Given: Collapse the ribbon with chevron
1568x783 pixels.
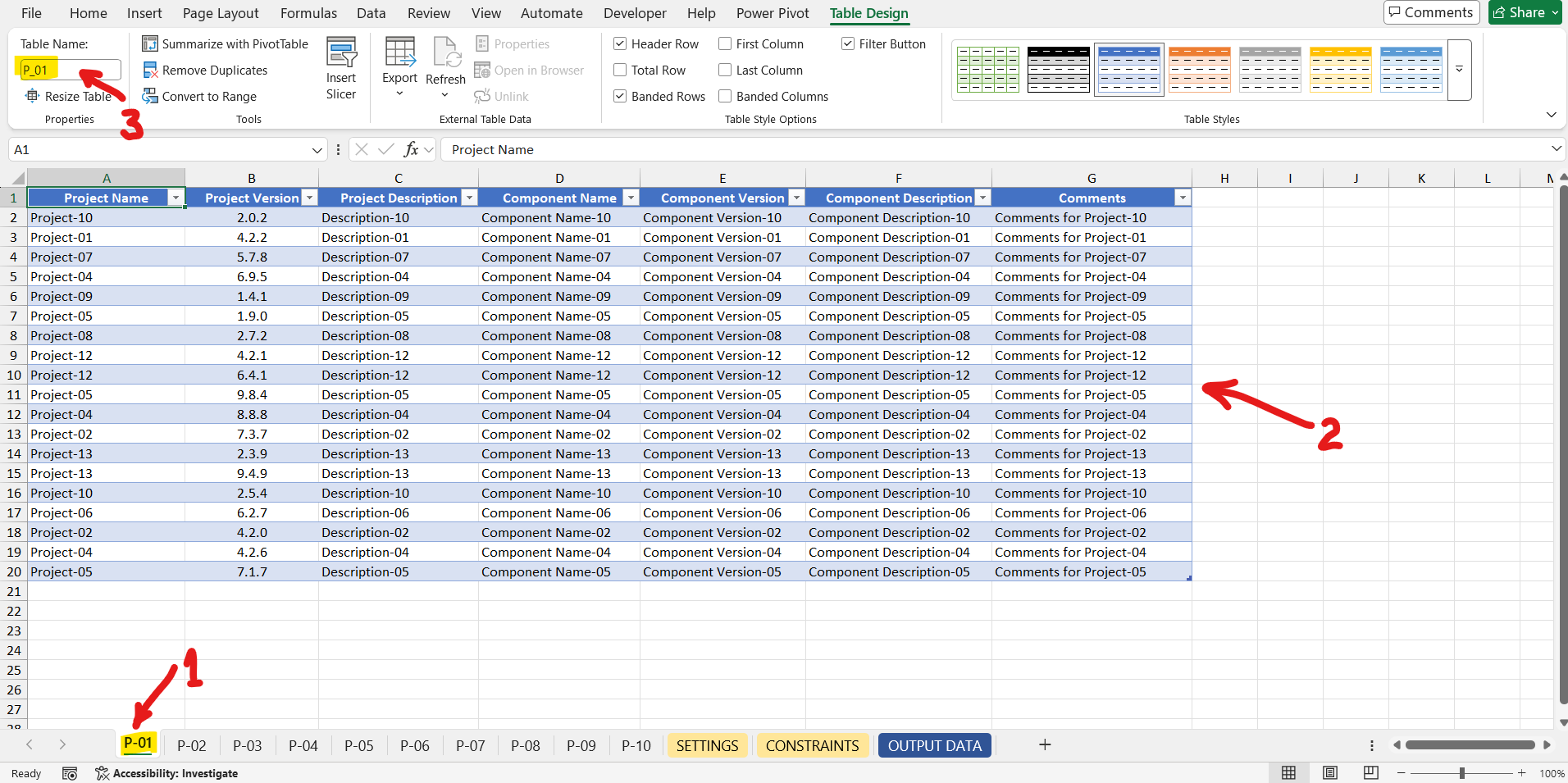Looking at the screenshot, I should (x=1551, y=115).
